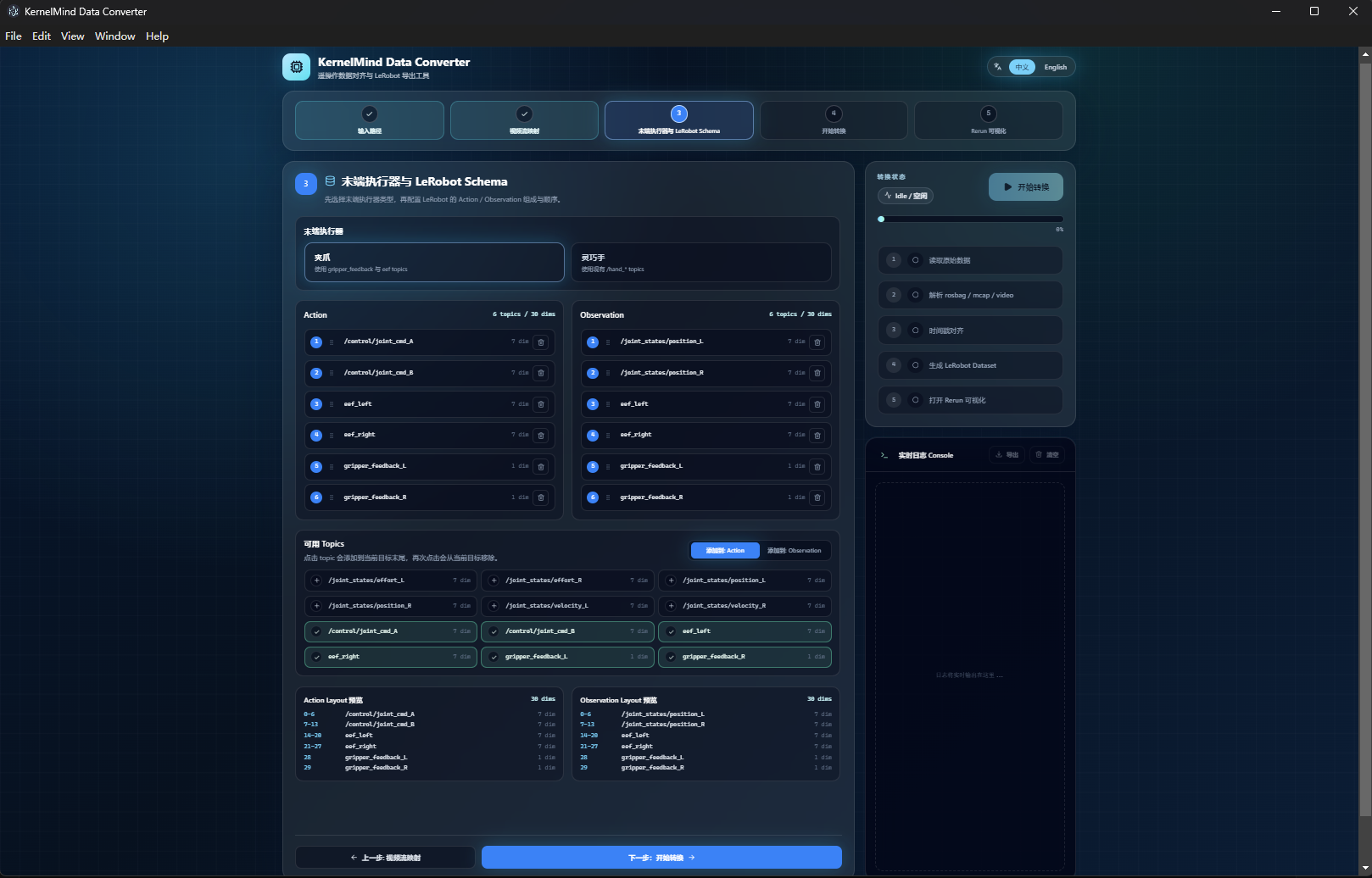Go to step 5 Rerun 可视化 tab
The width and height of the screenshot is (1372, 878).
[989, 120]
